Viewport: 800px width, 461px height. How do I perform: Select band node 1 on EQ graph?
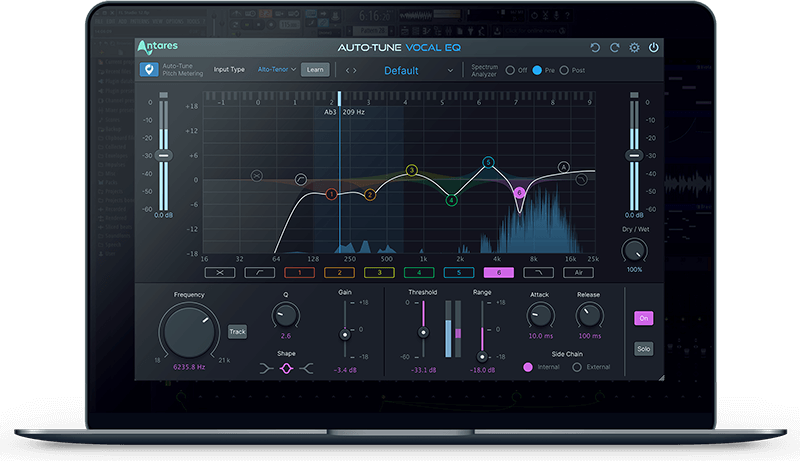331,194
